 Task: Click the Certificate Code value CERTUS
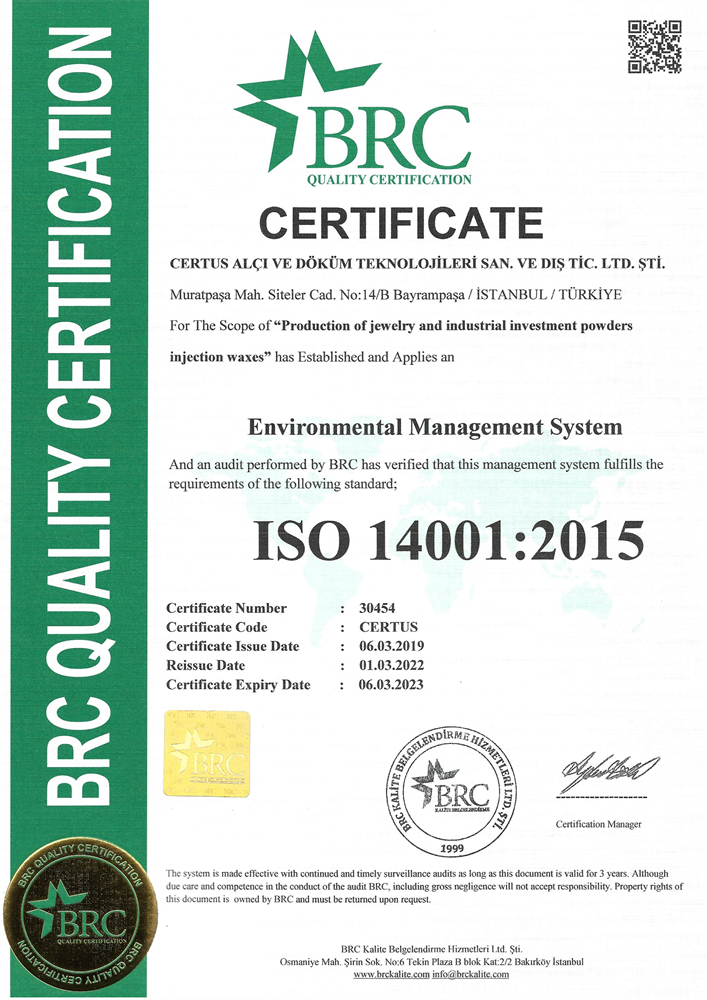(388, 627)
